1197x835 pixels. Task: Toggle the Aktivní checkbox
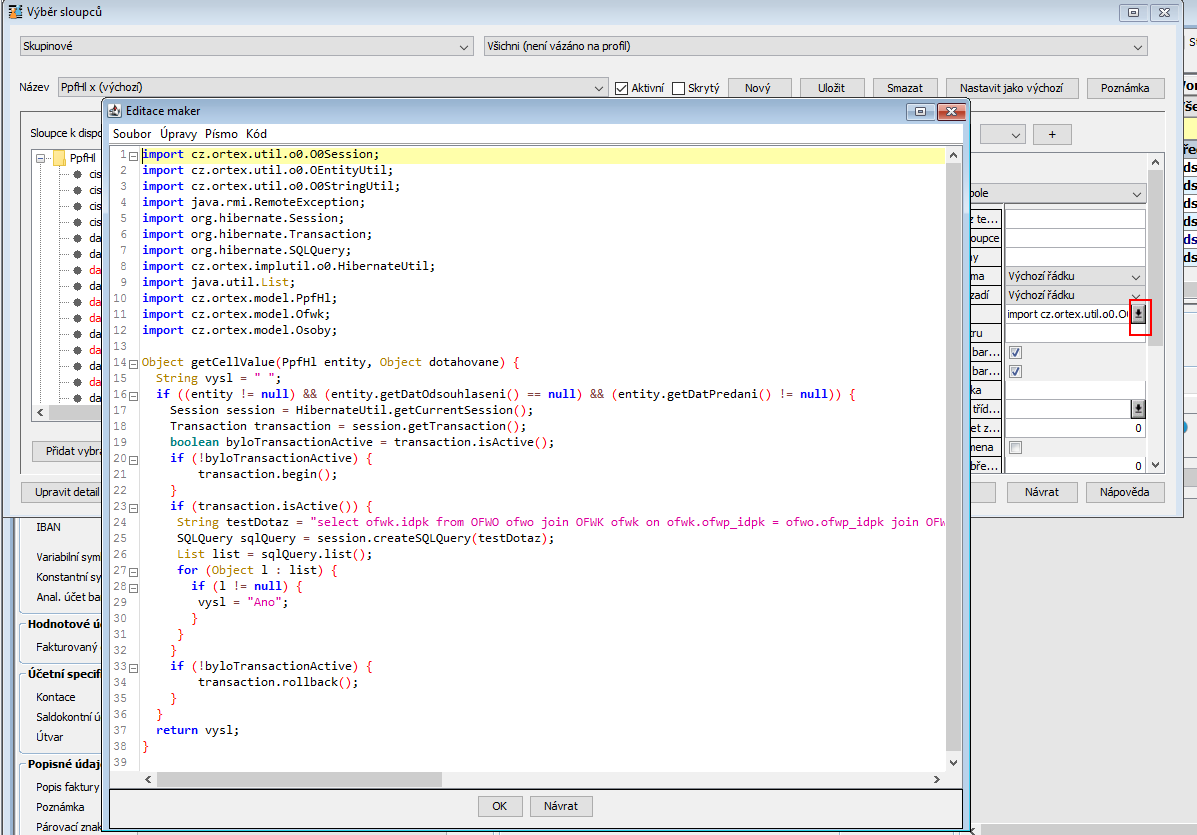[x=621, y=88]
